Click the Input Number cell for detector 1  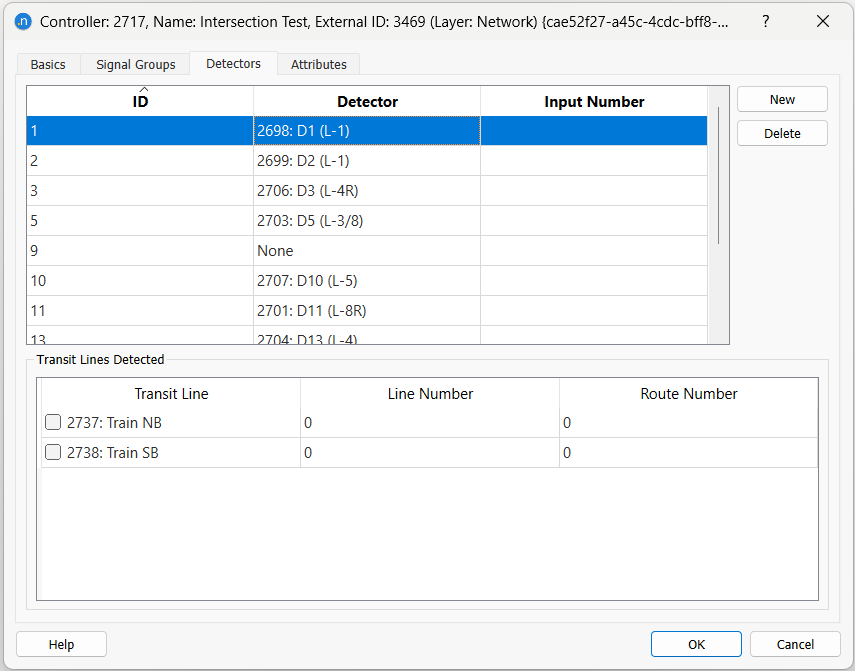click(x=593, y=130)
